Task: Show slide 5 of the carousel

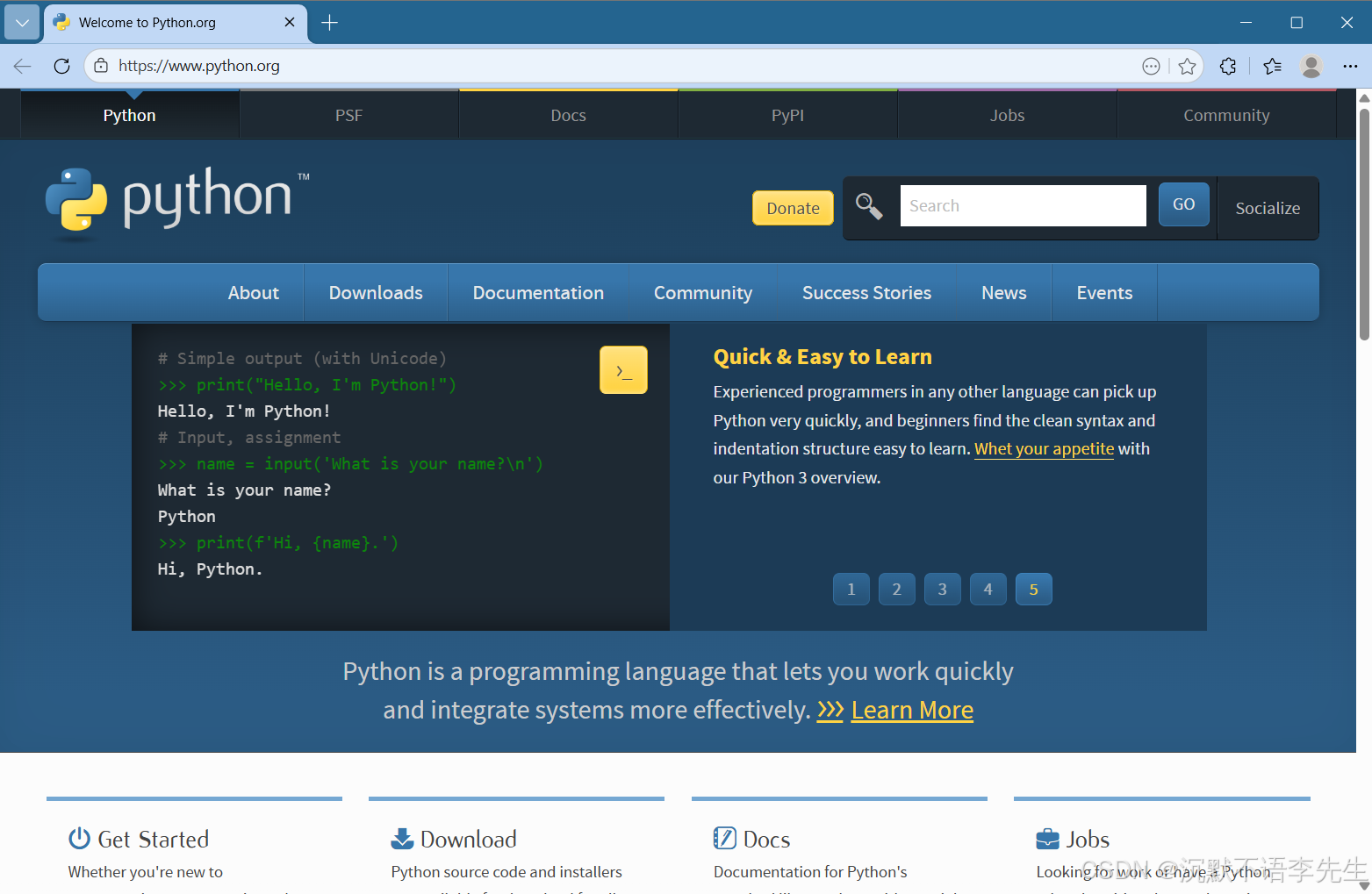Action: click(x=1034, y=590)
